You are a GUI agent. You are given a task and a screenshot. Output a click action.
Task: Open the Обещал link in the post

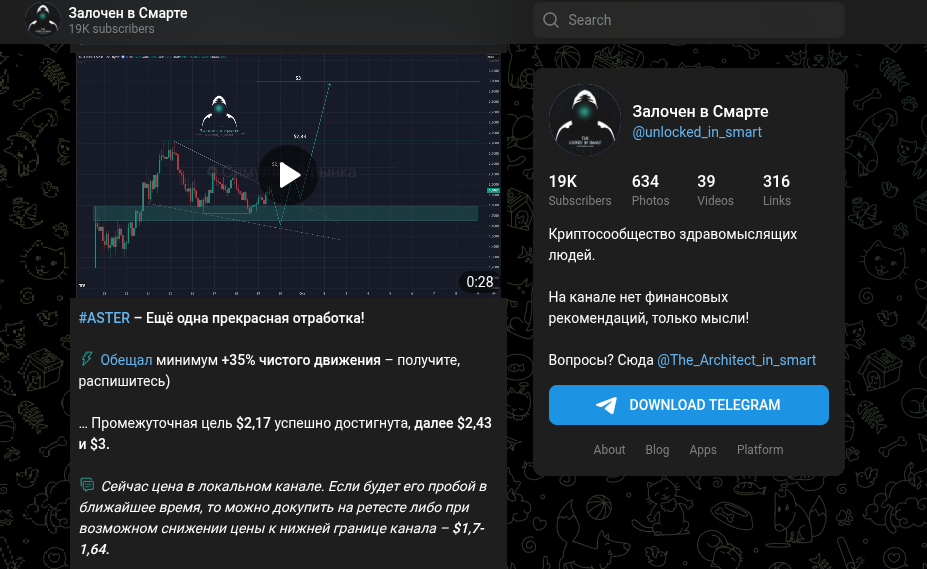[126, 360]
